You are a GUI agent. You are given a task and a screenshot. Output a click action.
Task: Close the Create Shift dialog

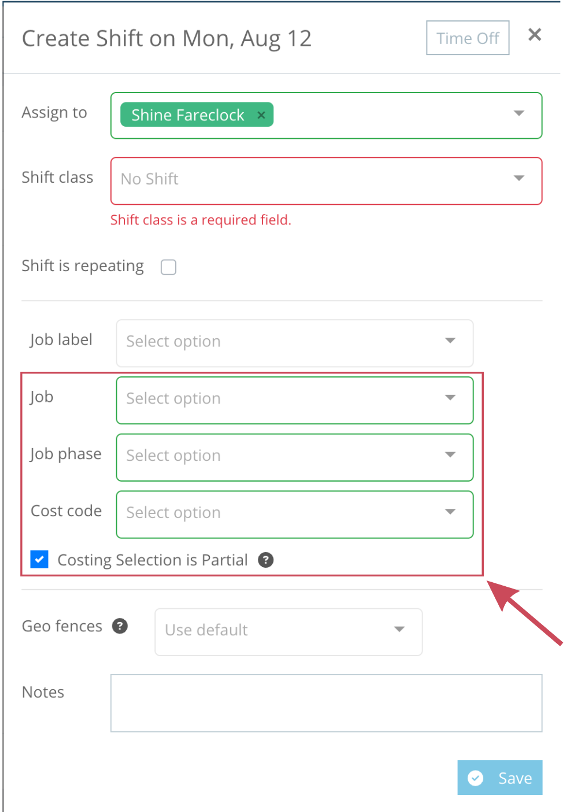(534, 35)
